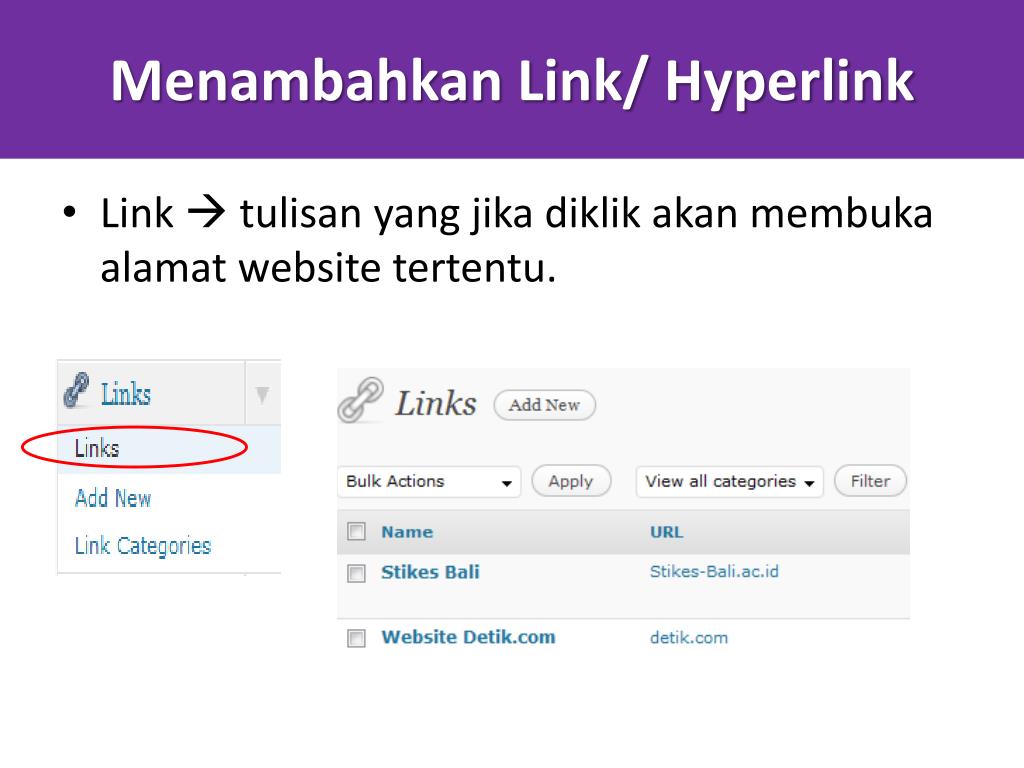Open the Website Detik.com link entry
This screenshot has height=768, width=1024.
(x=468, y=637)
